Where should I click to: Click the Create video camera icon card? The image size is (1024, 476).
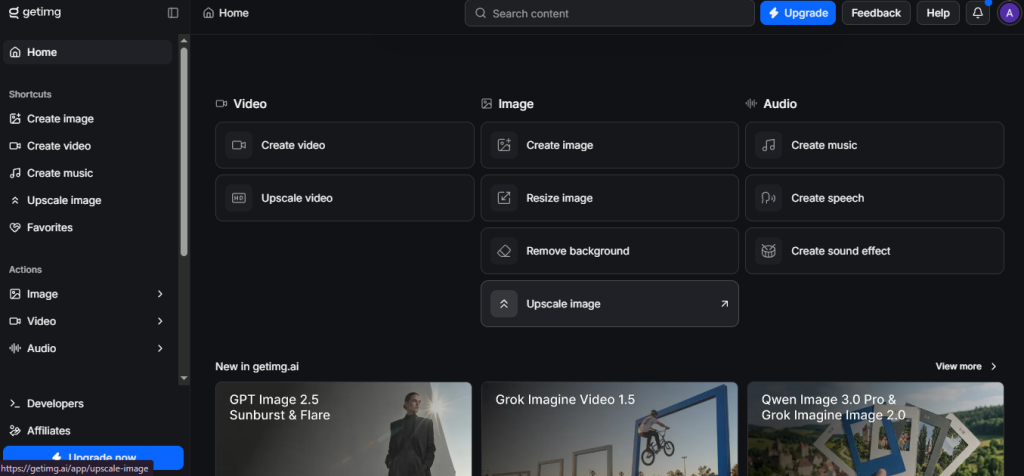tap(238, 145)
